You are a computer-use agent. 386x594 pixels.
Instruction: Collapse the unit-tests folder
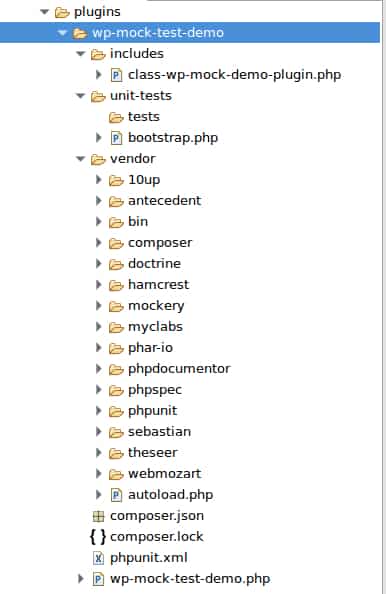[x=80, y=96]
